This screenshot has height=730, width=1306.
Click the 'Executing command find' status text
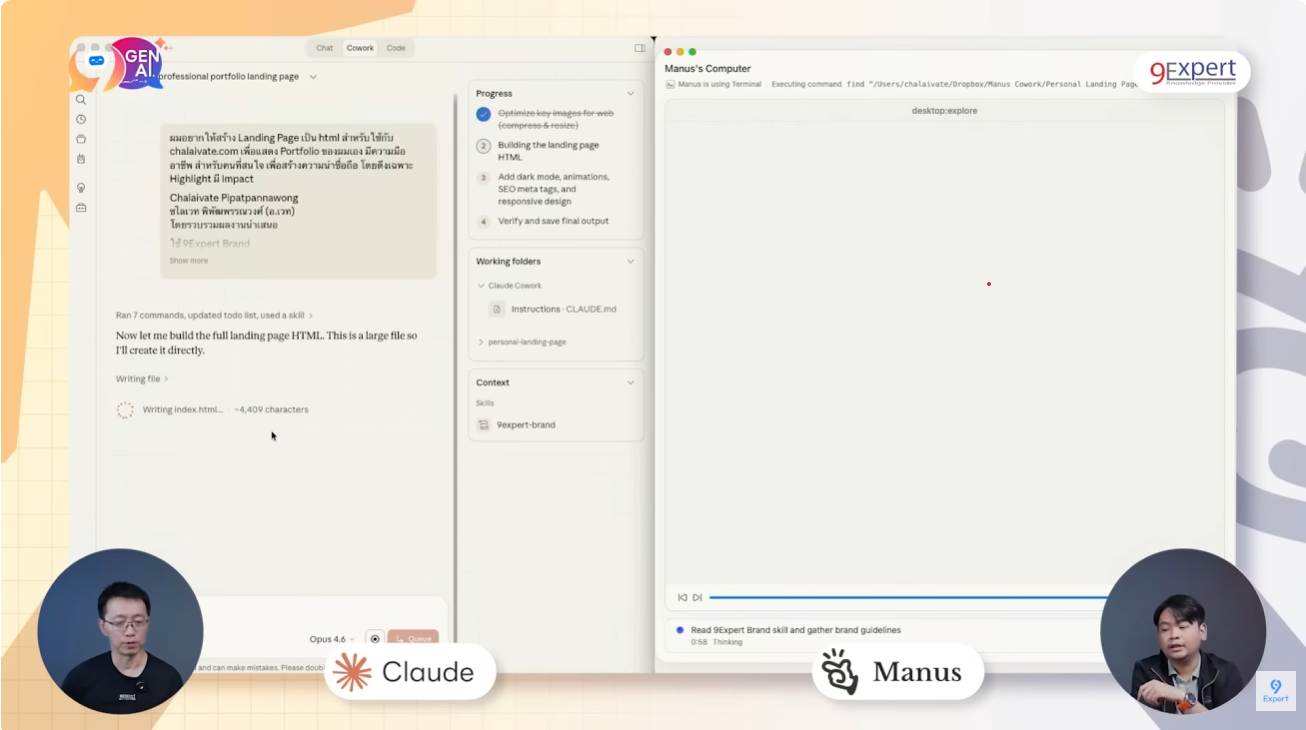point(954,85)
